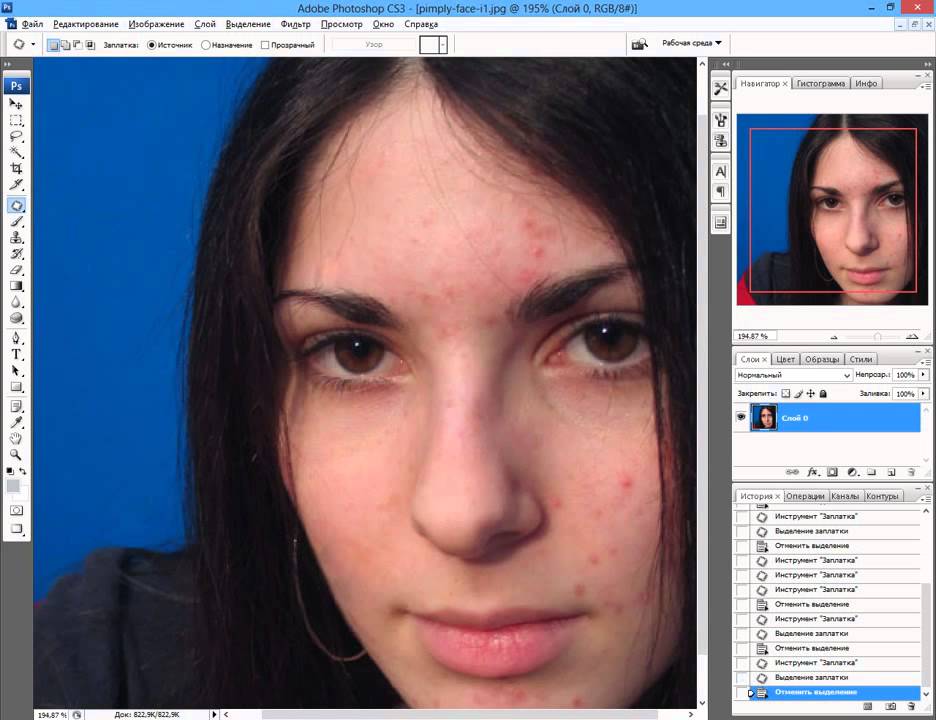
Task: Select the Rectangle shape tool
Action: (x=16, y=387)
